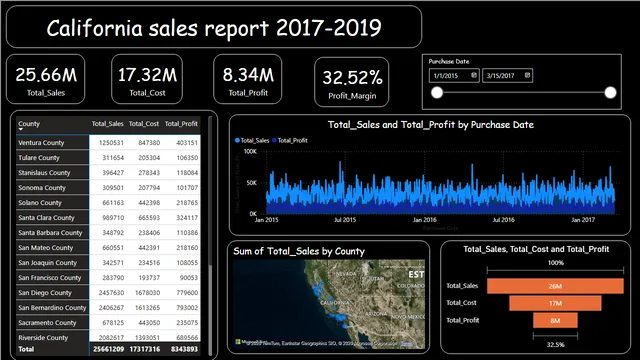Click the 32.52% Profit_Margin card

tap(352, 82)
